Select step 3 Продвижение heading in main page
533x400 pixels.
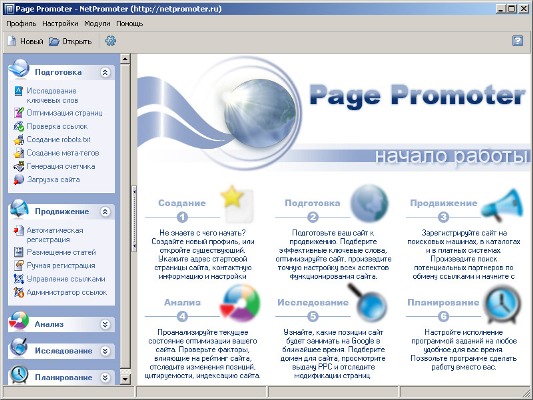(444, 203)
